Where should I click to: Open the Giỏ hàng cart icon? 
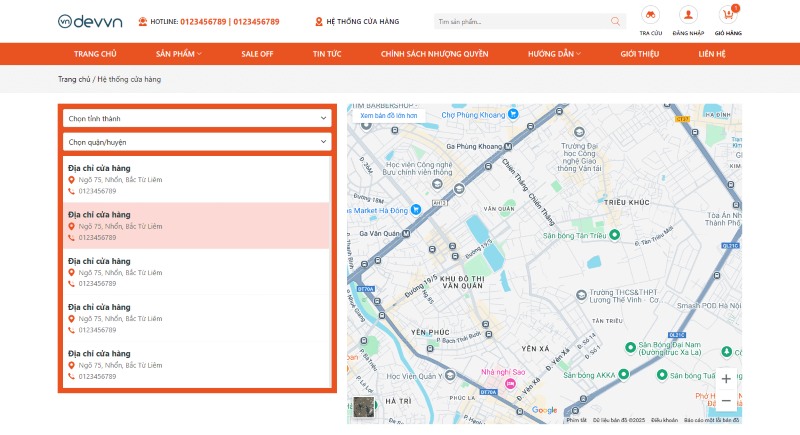pos(728,15)
